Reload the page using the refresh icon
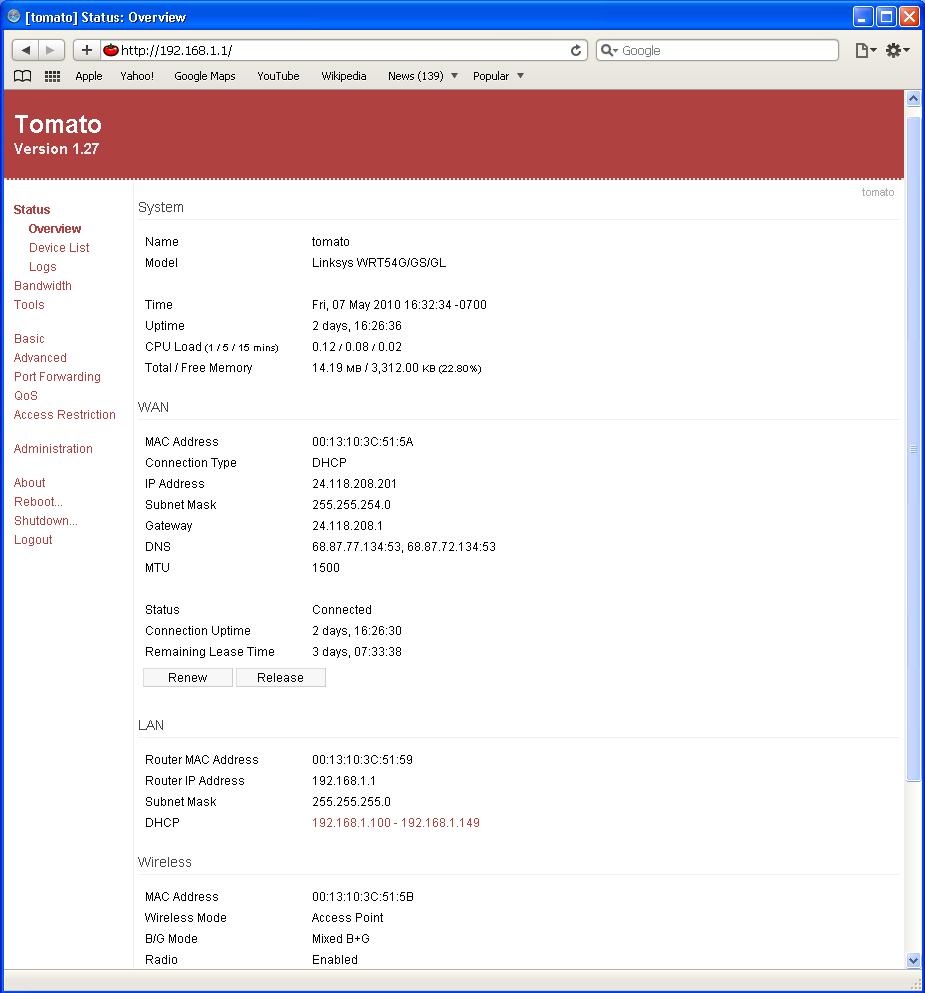The width and height of the screenshot is (925, 993). pos(576,50)
